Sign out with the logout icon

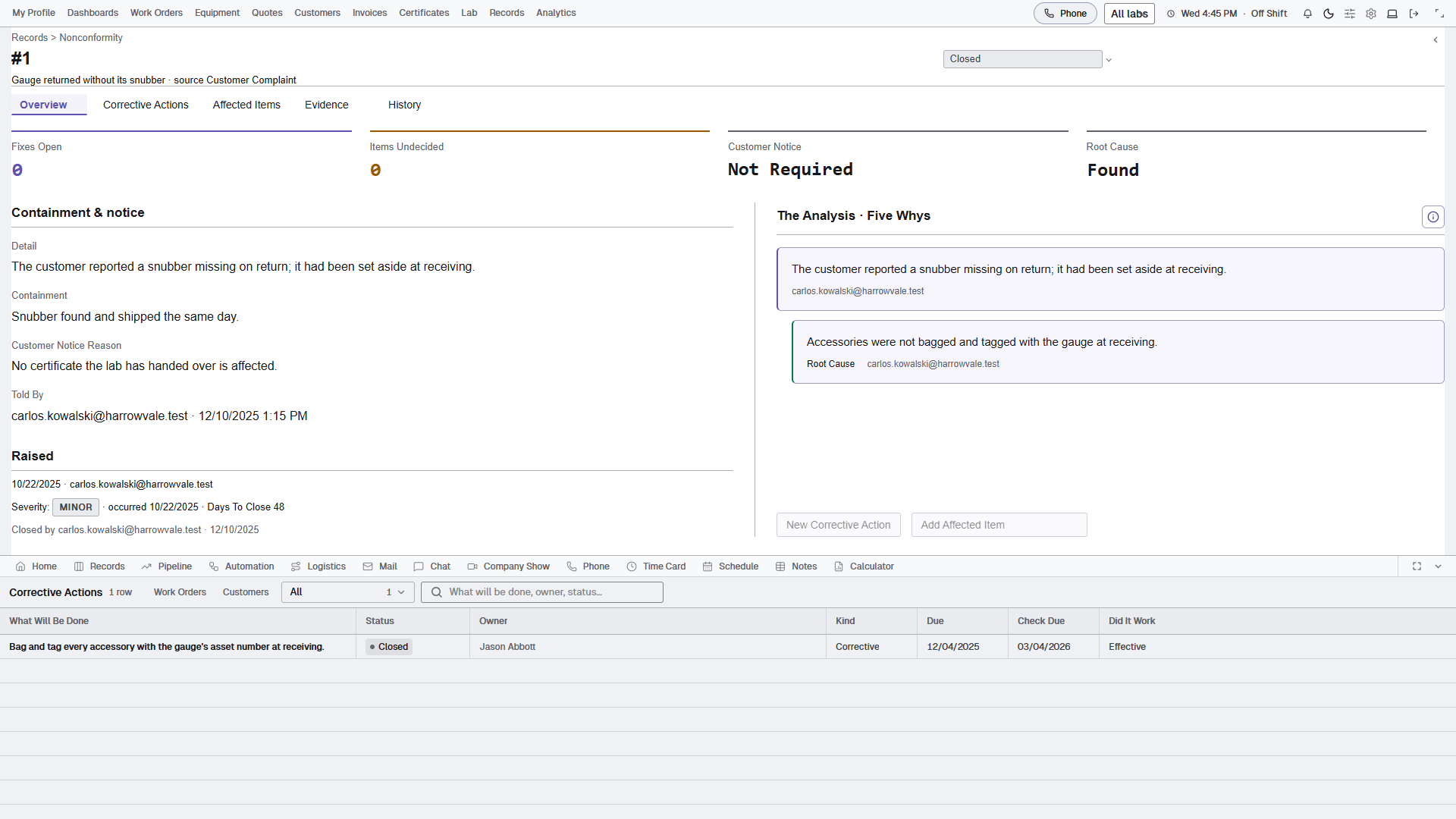pos(1414,14)
